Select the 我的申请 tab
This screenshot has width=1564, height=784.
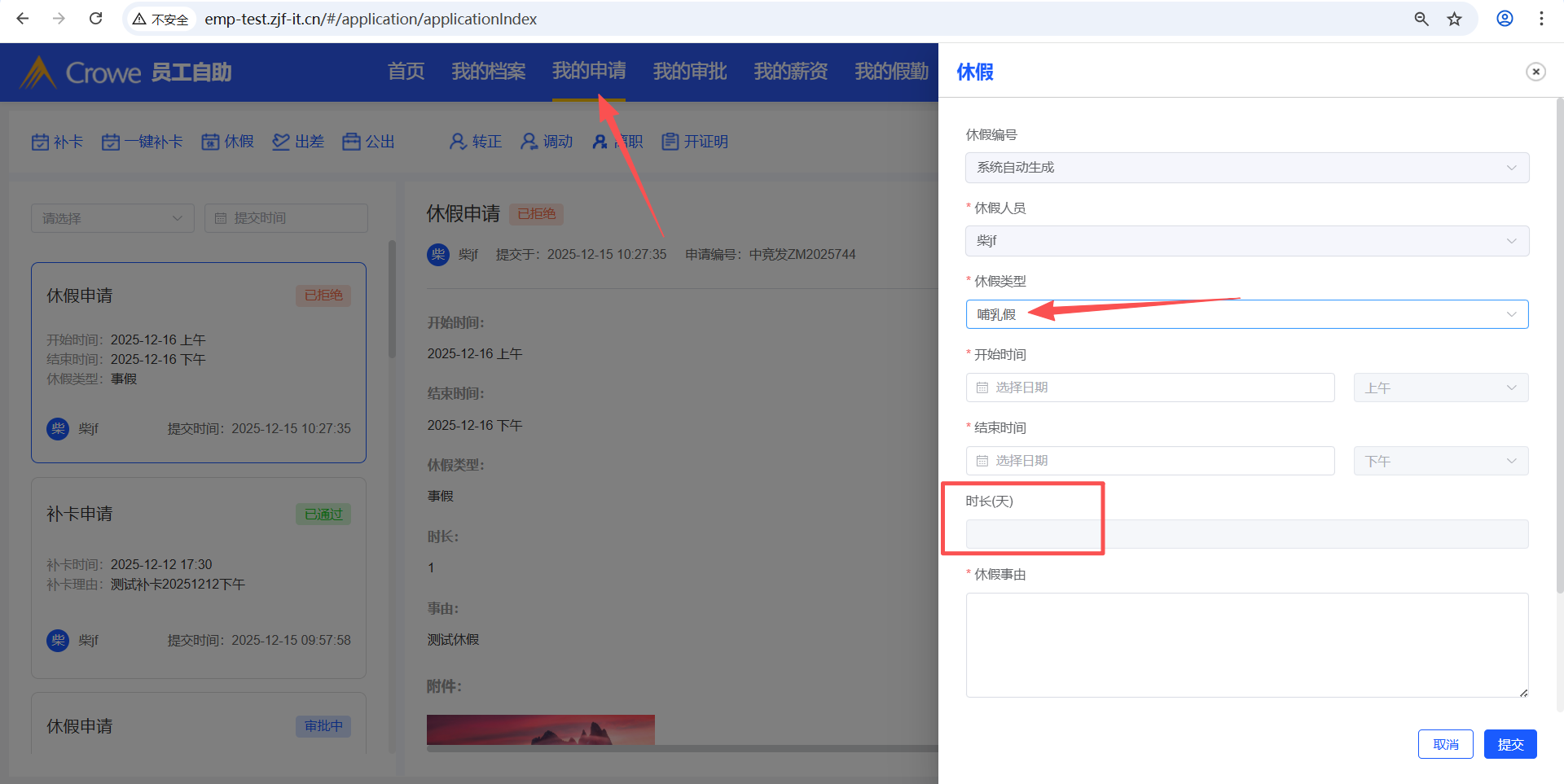[589, 72]
